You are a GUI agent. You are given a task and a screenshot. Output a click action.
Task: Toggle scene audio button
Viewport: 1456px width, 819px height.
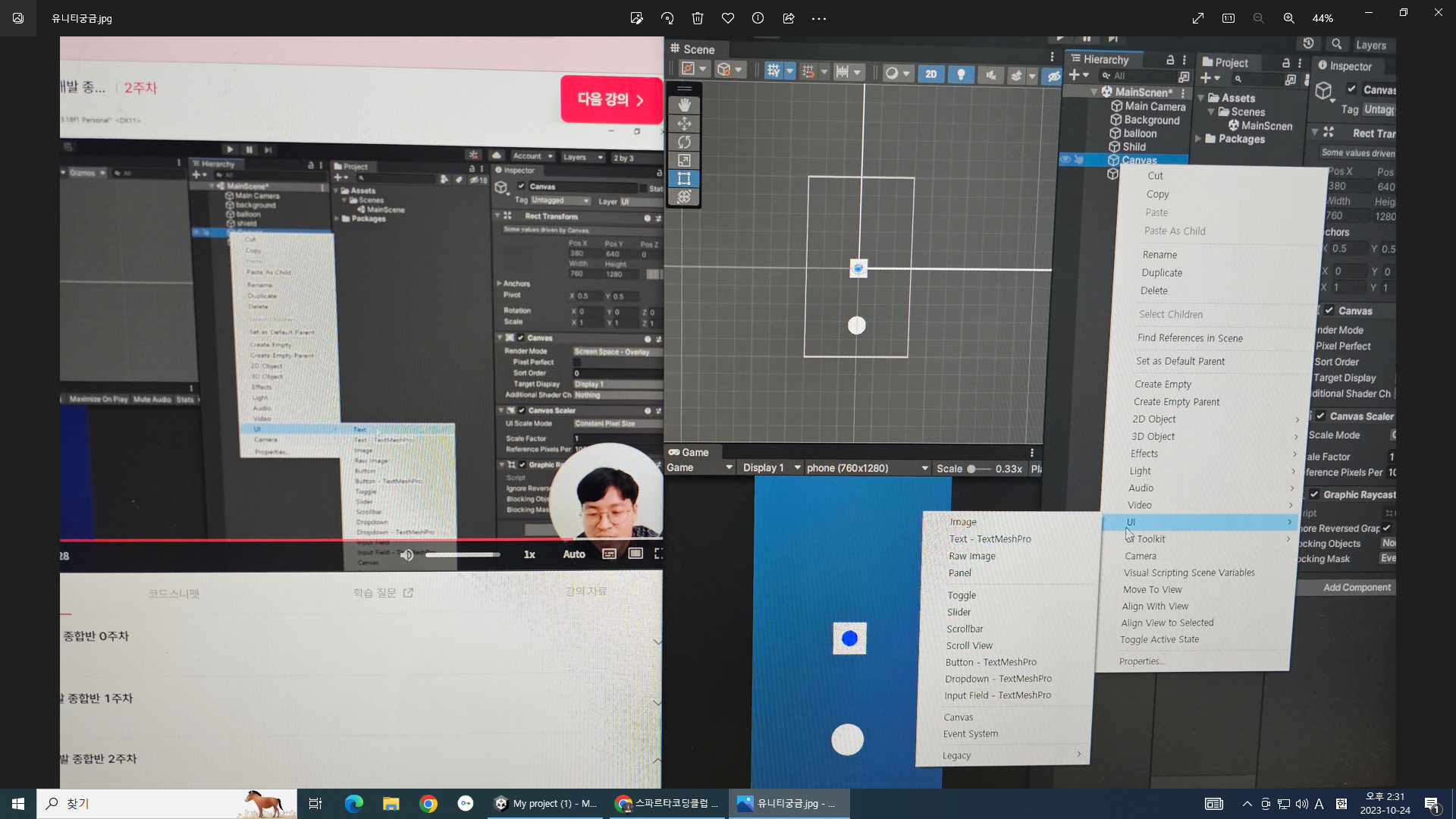point(990,74)
